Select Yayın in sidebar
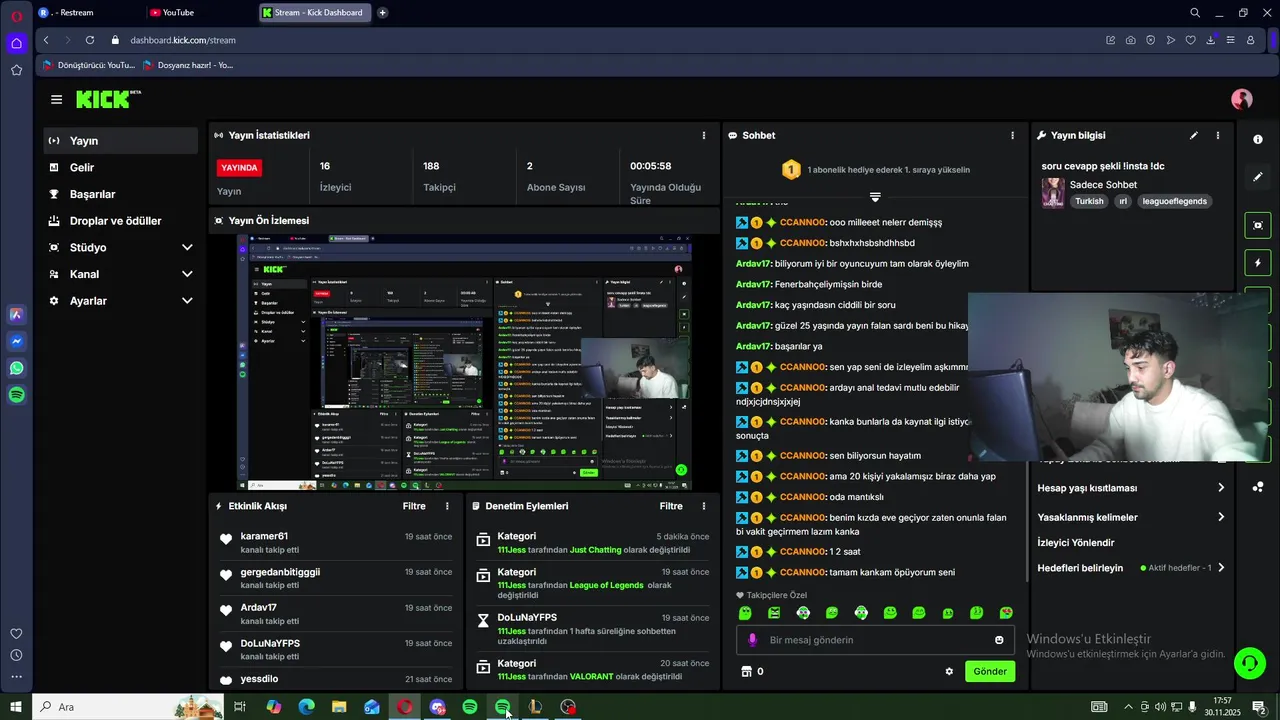The width and height of the screenshot is (1280, 720). coord(121,141)
